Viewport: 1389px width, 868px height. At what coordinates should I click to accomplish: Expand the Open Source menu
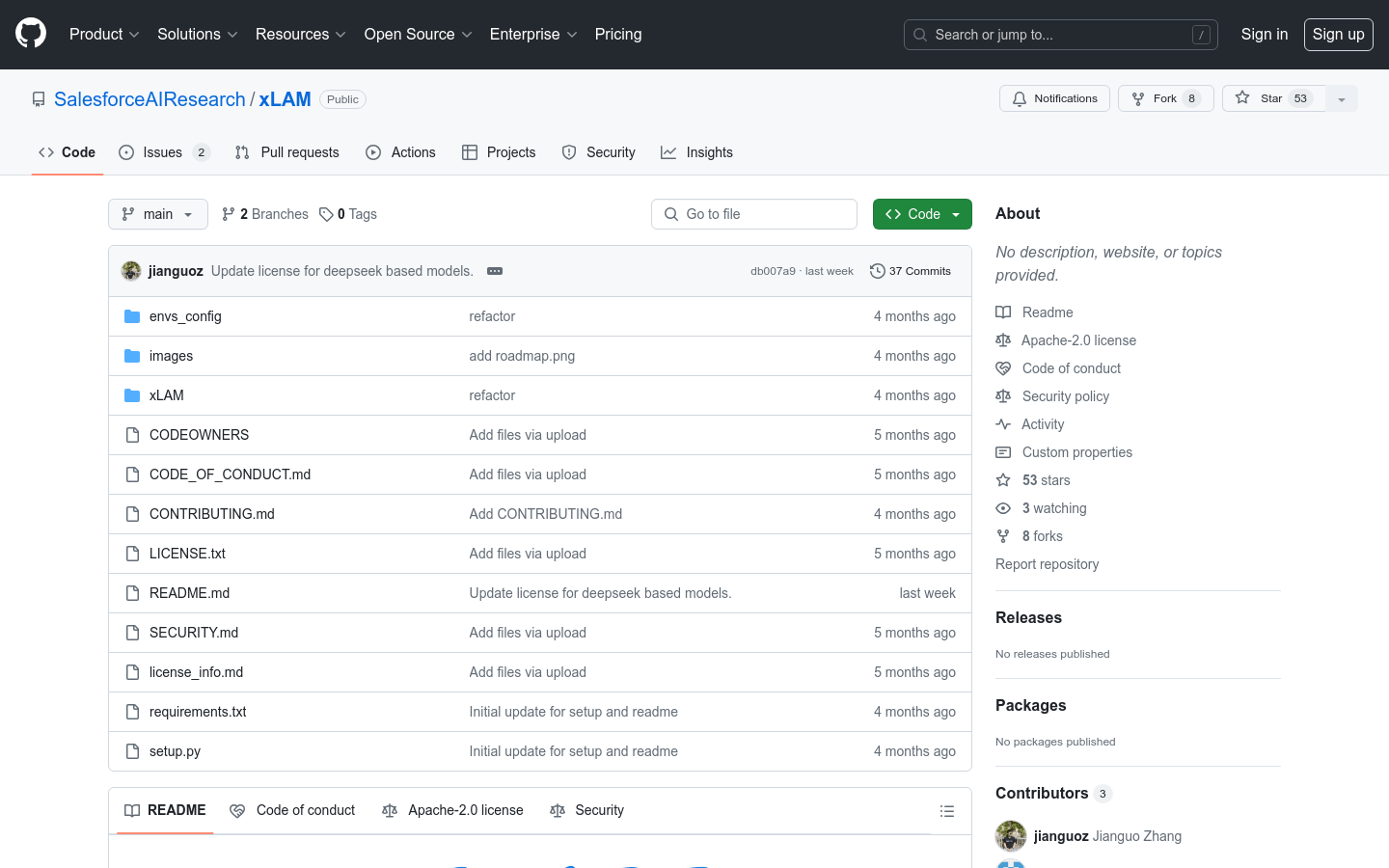click(418, 34)
